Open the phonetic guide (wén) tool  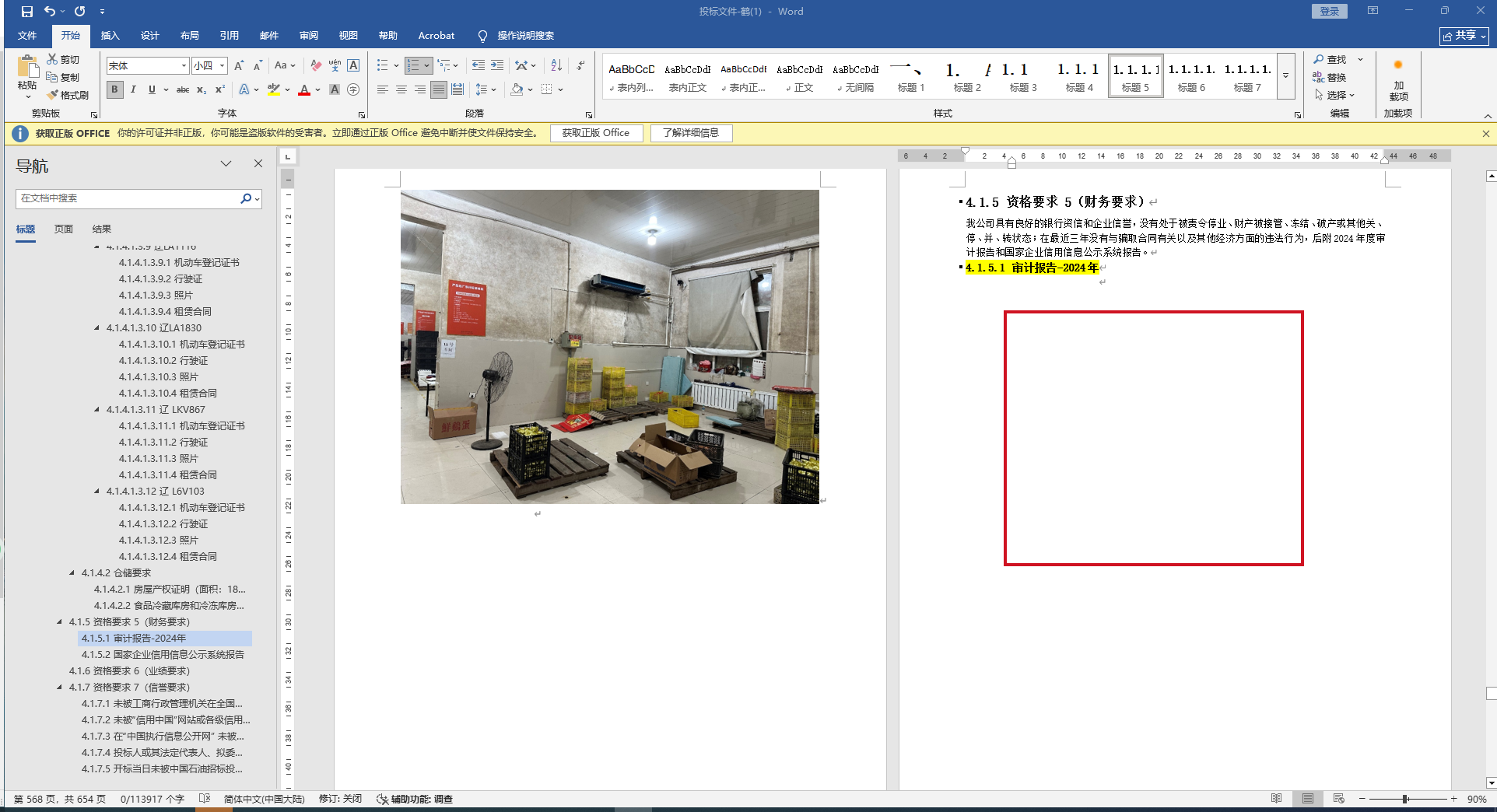point(335,65)
